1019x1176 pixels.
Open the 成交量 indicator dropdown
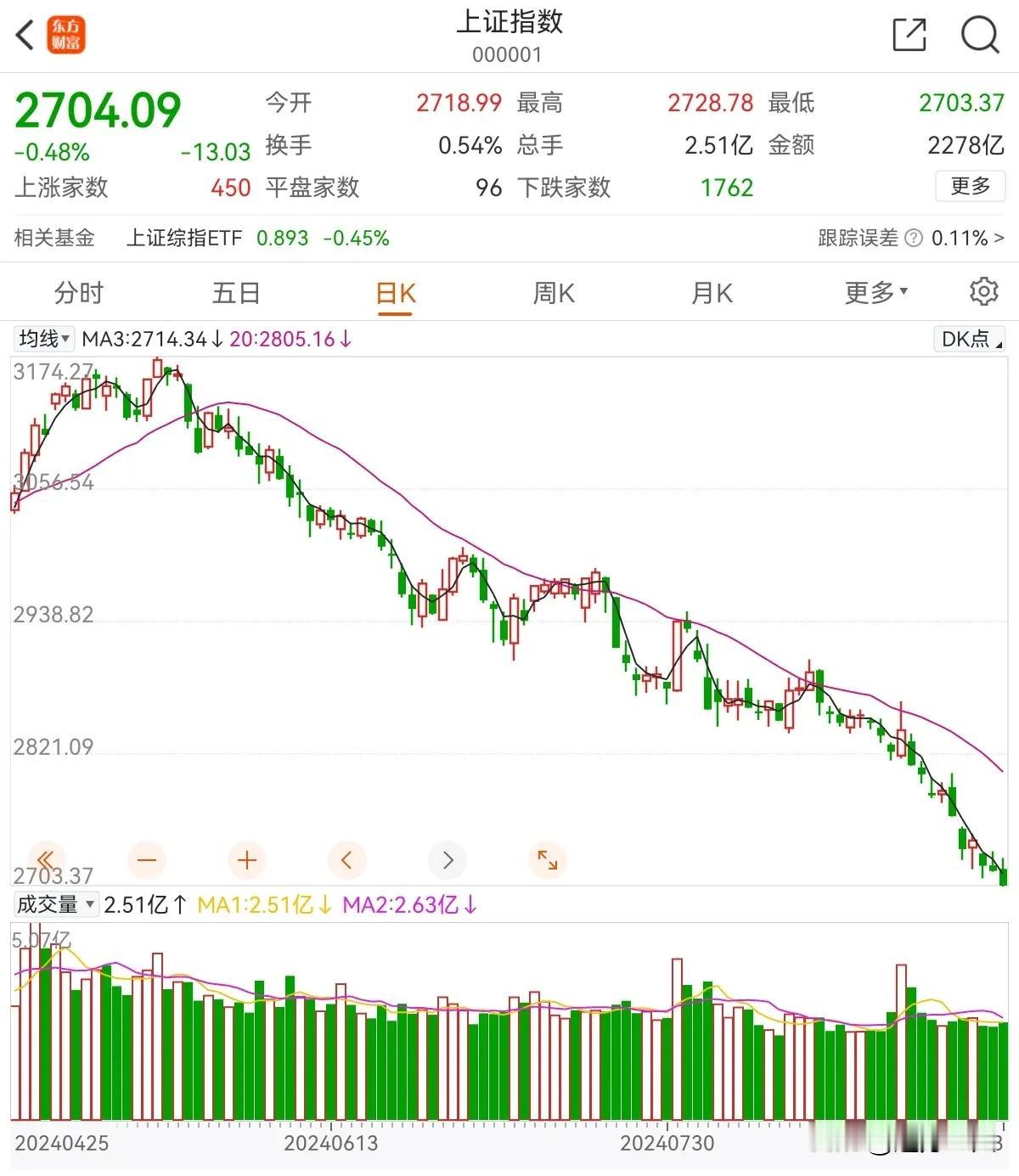pyautogui.click(x=56, y=904)
